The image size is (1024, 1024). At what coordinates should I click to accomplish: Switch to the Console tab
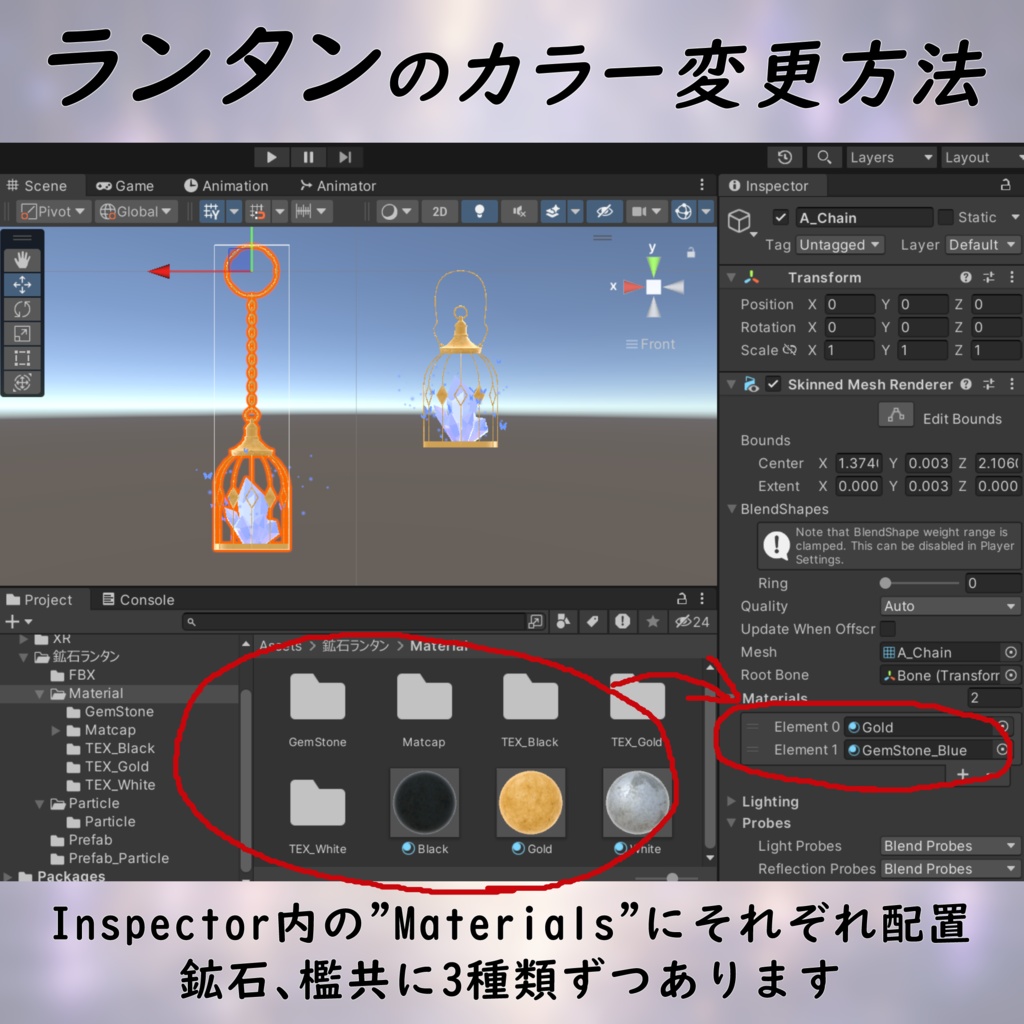[x=138, y=600]
